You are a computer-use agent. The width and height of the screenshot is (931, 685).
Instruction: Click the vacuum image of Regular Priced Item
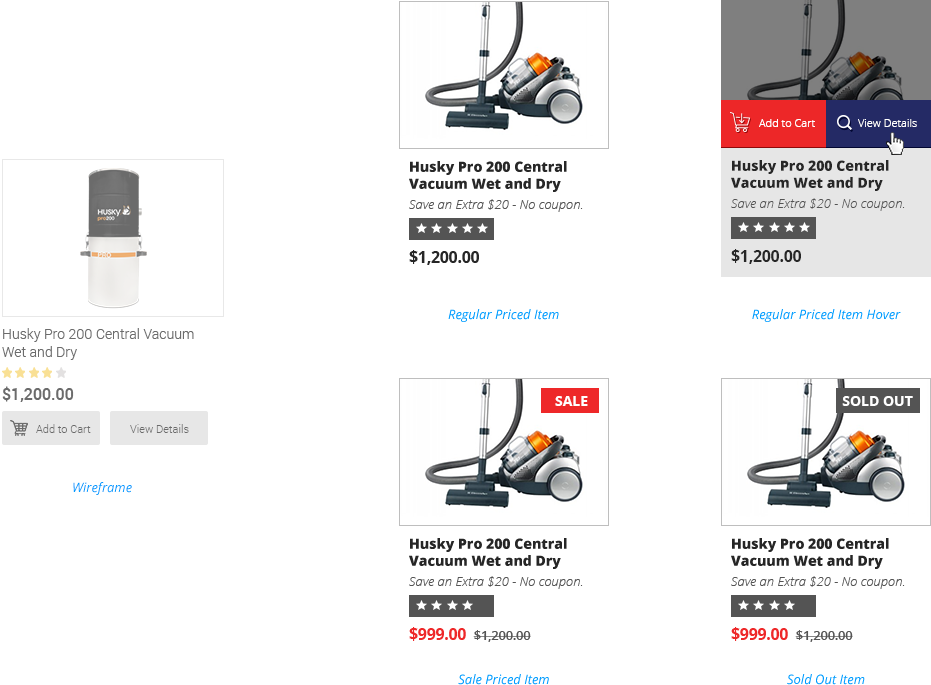pyautogui.click(x=504, y=75)
